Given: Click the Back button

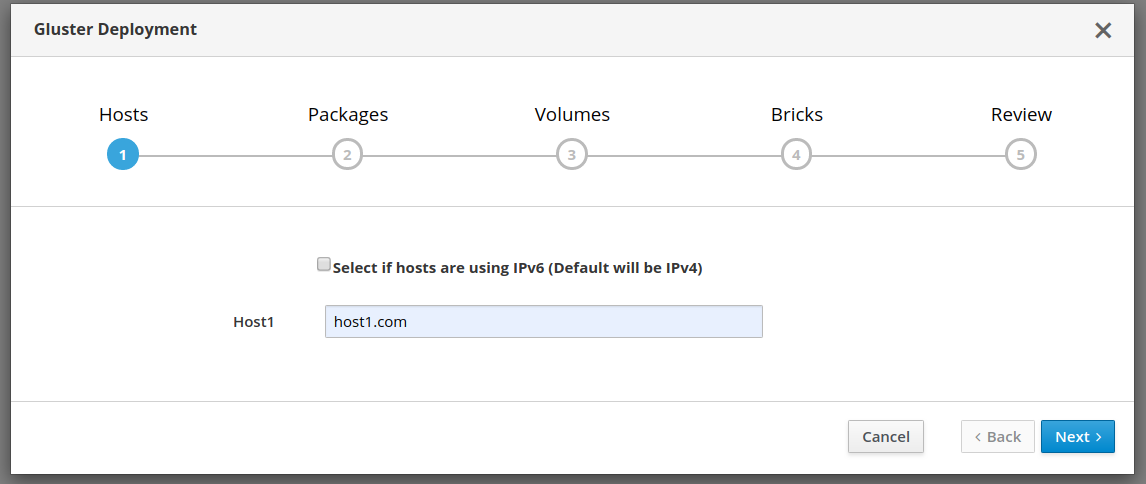Looking at the screenshot, I should [x=997, y=436].
